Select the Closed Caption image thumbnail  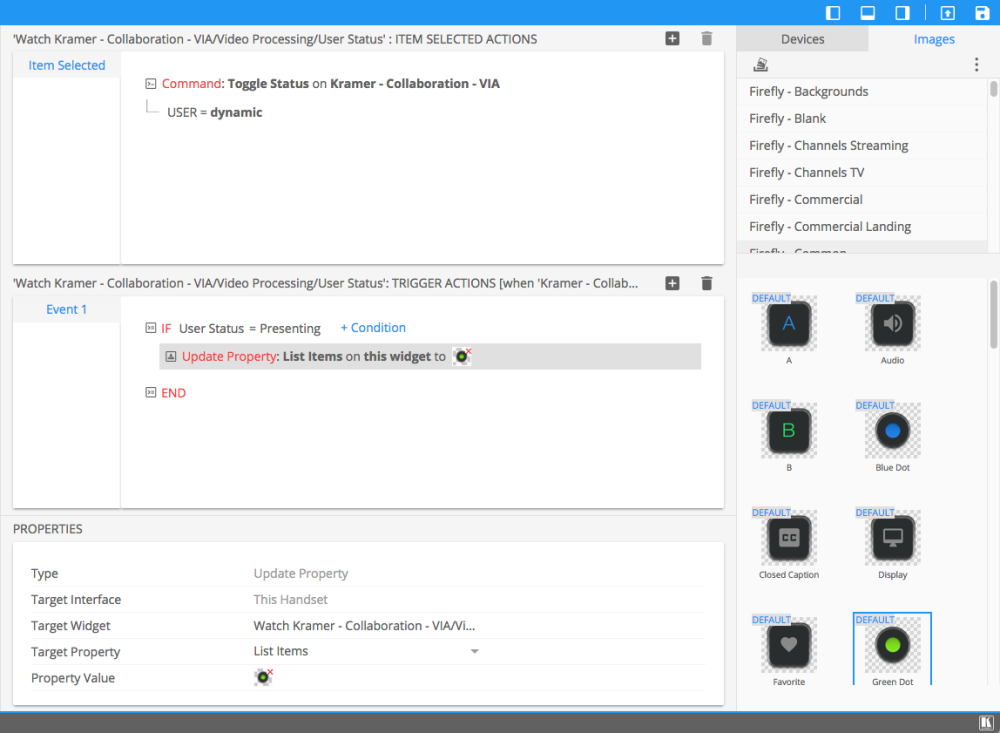(789, 538)
